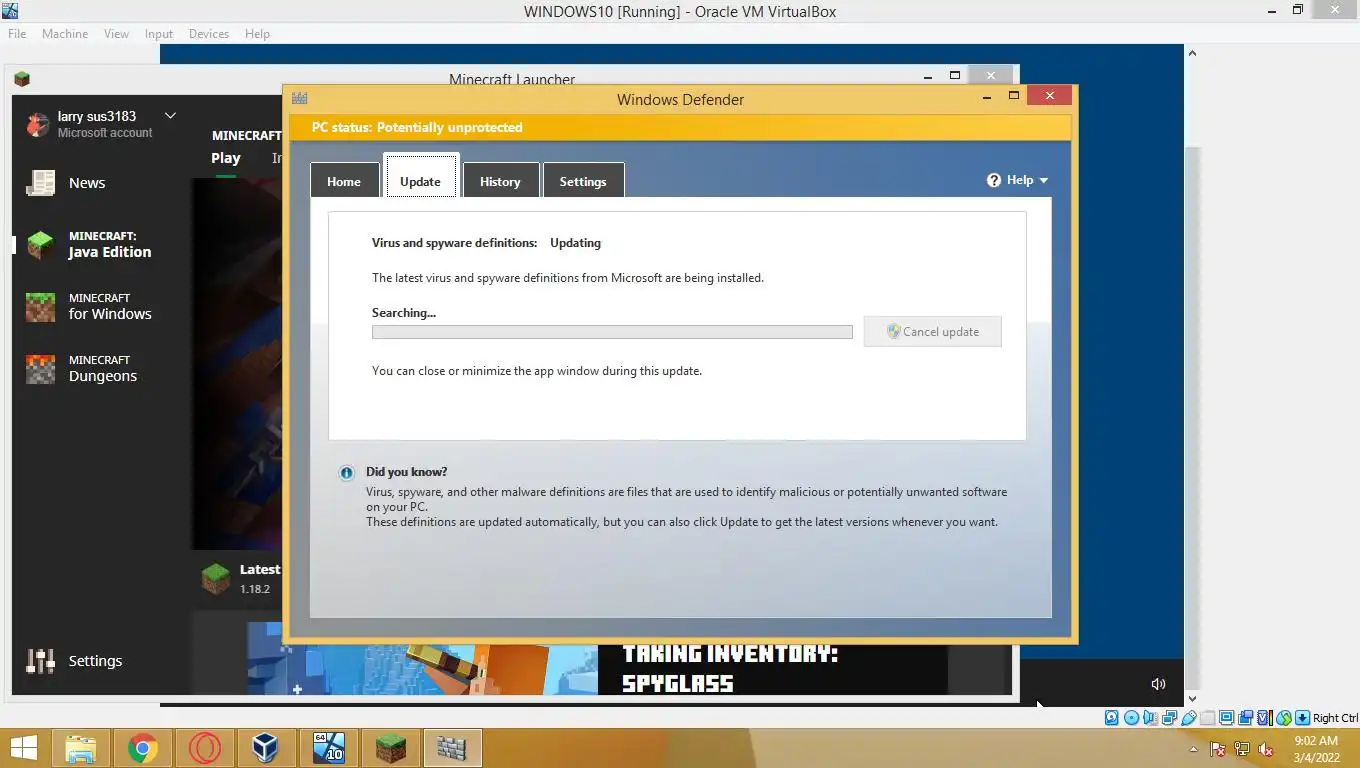
Task: Switch to the History tab
Action: (x=500, y=181)
